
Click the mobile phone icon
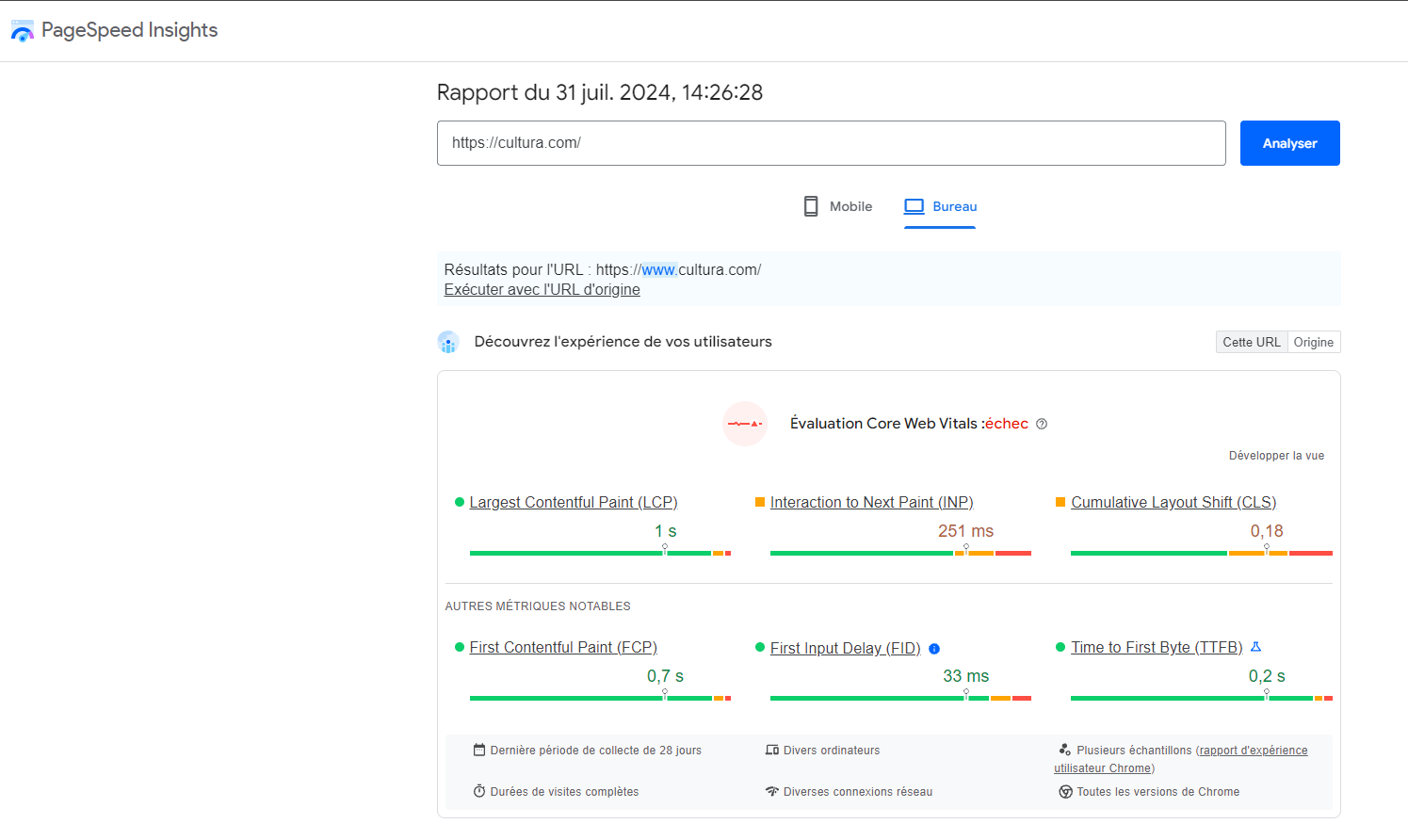click(x=810, y=206)
